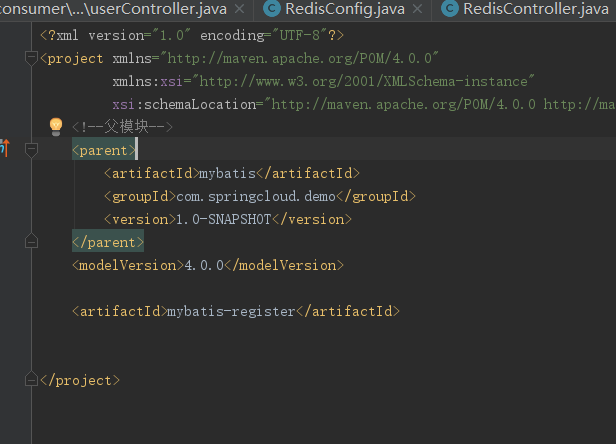Viewport: 616px width, 444px height.
Task: Click the xmlns maven POM URL
Action: (302, 59)
